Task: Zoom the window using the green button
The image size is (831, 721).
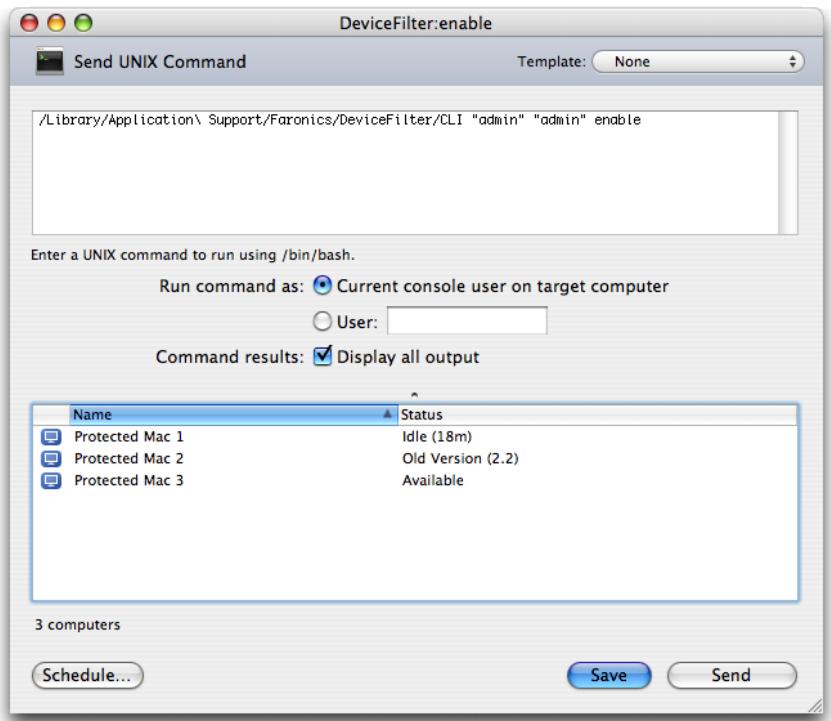Action: tap(83, 23)
